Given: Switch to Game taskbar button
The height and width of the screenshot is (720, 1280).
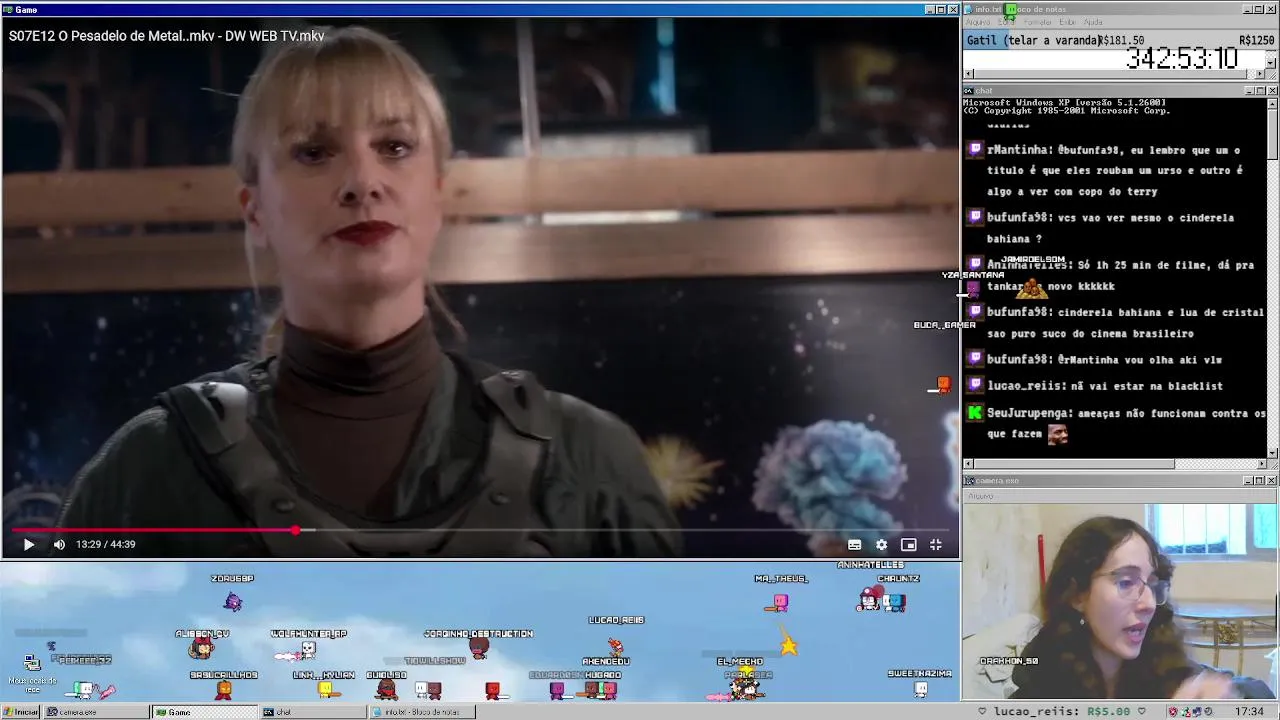Looking at the screenshot, I should [204, 712].
